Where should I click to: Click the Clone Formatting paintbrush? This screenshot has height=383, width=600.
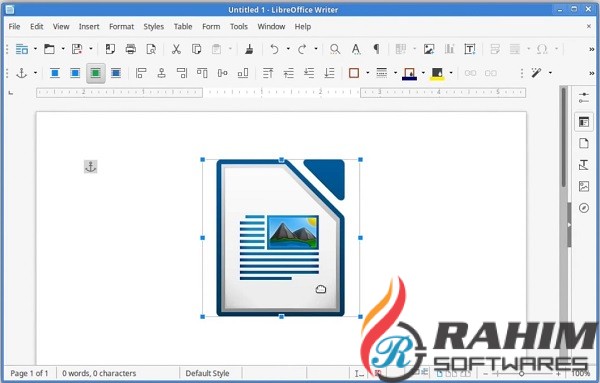tap(249, 49)
